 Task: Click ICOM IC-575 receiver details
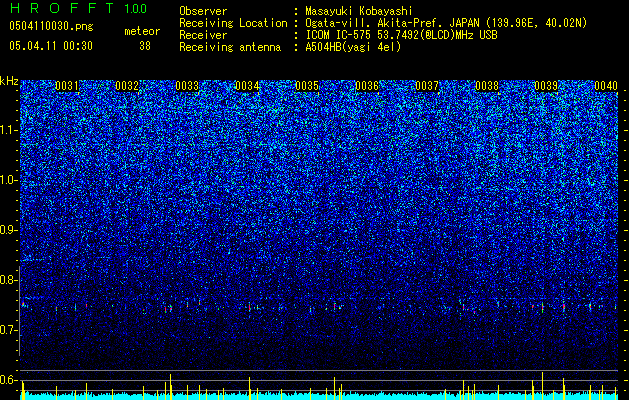click(x=401, y=35)
